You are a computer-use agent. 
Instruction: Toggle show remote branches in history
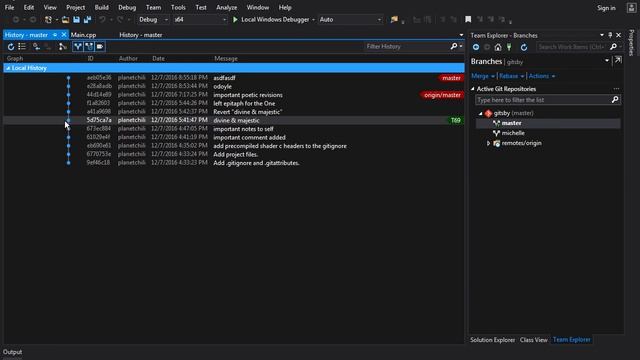pyautogui.click(x=89, y=47)
